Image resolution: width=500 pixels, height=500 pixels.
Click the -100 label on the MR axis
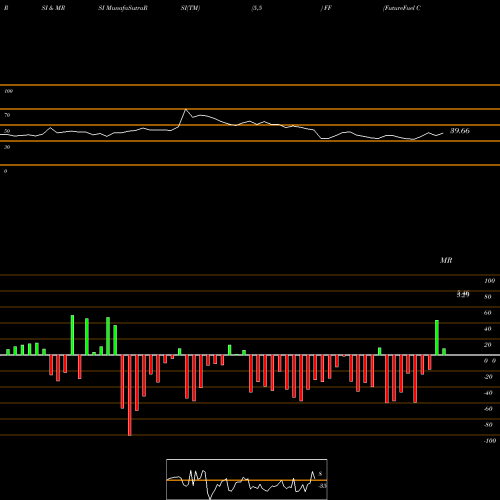coord(490,441)
